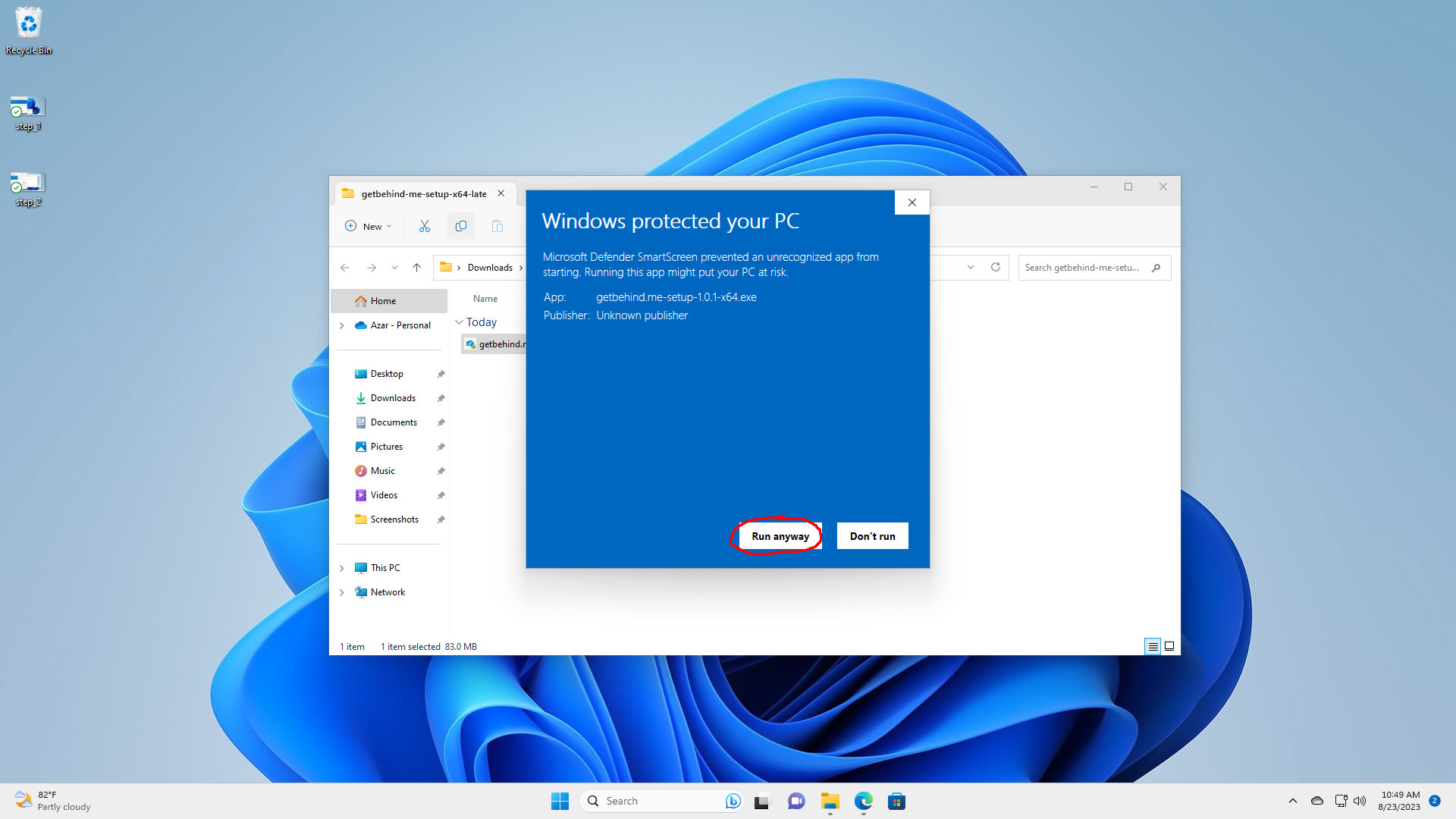Viewport: 1456px width, 819px height.
Task: Select Home in navigation pane
Action: (389, 301)
